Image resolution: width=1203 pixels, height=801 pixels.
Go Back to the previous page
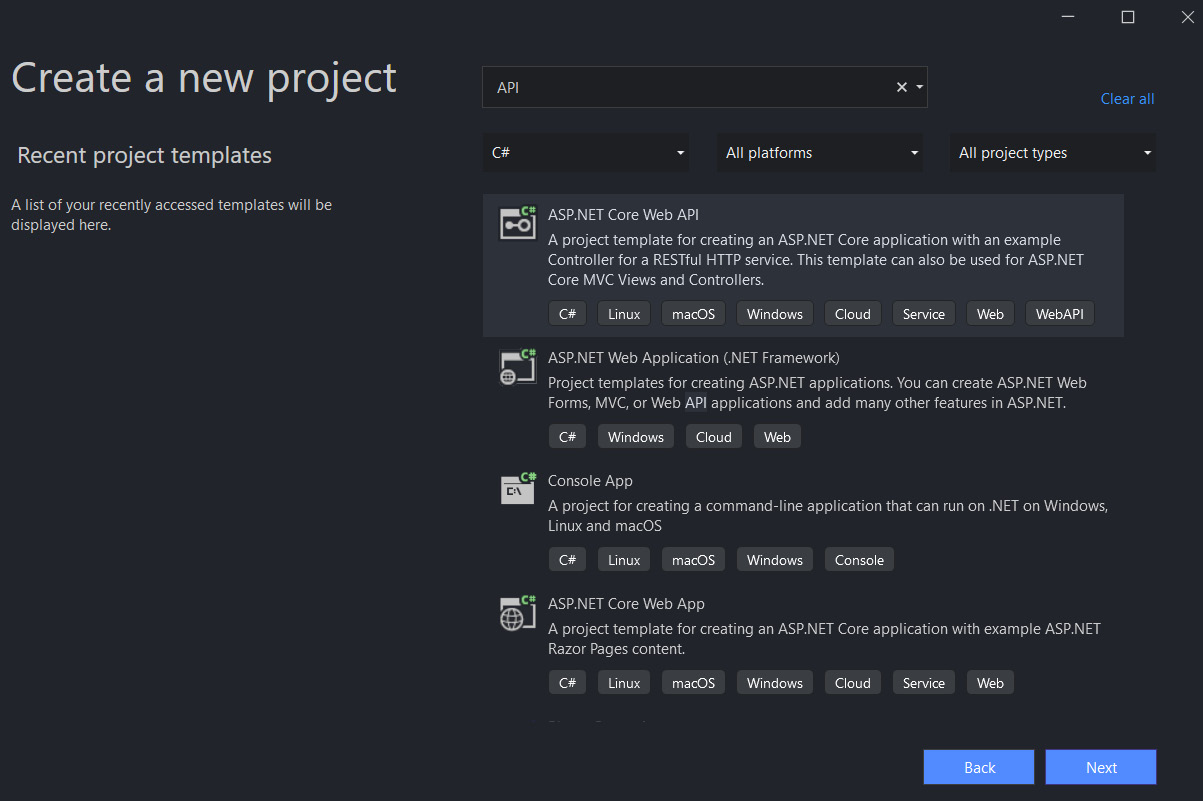point(980,767)
